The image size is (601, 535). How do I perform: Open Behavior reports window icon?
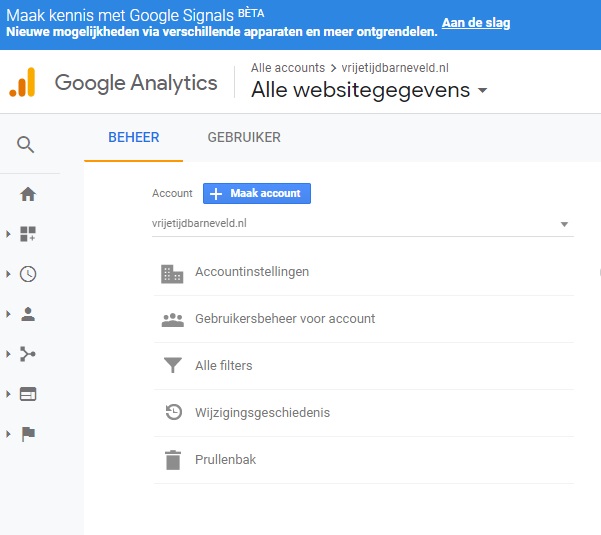click(x=28, y=394)
